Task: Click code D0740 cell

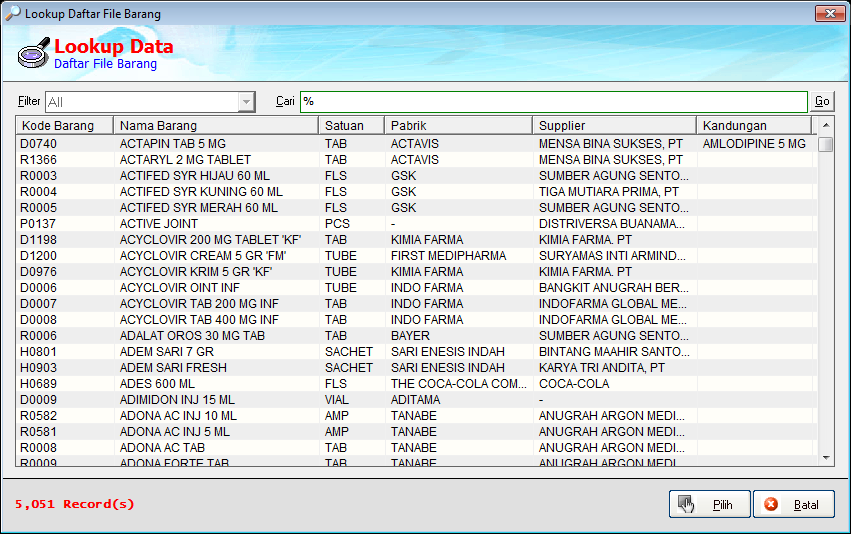Action: click(39, 144)
